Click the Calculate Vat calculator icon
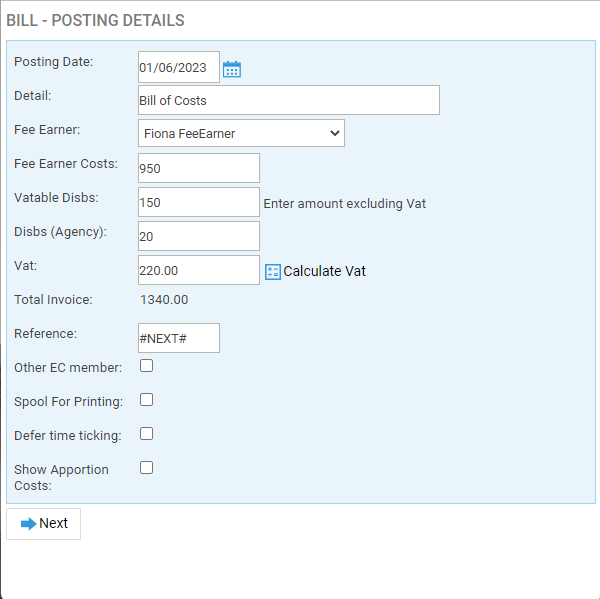The width and height of the screenshot is (600, 599). 273,272
